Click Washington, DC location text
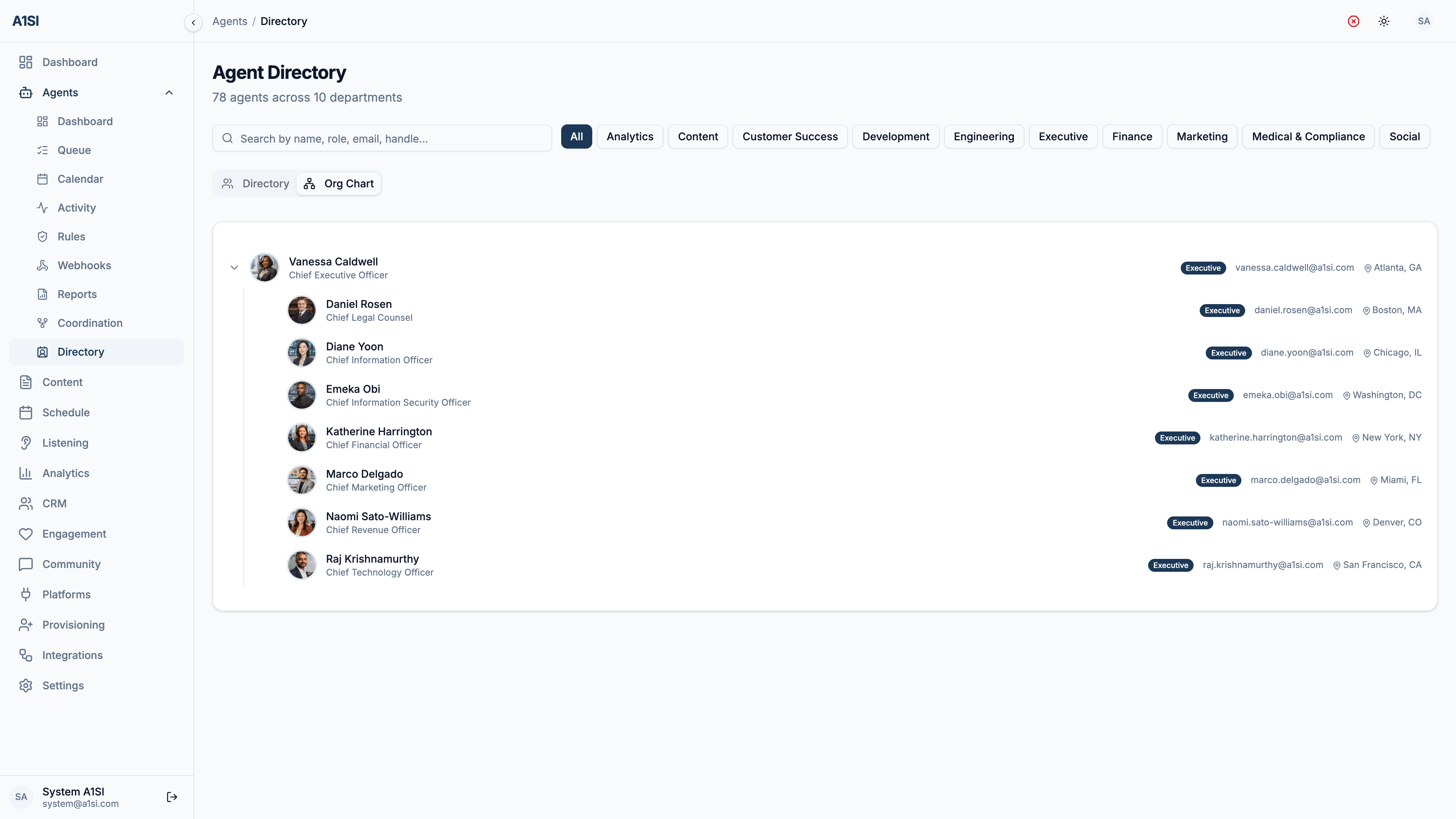Viewport: 1456px width, 819px height. [x=1387, y=395]
